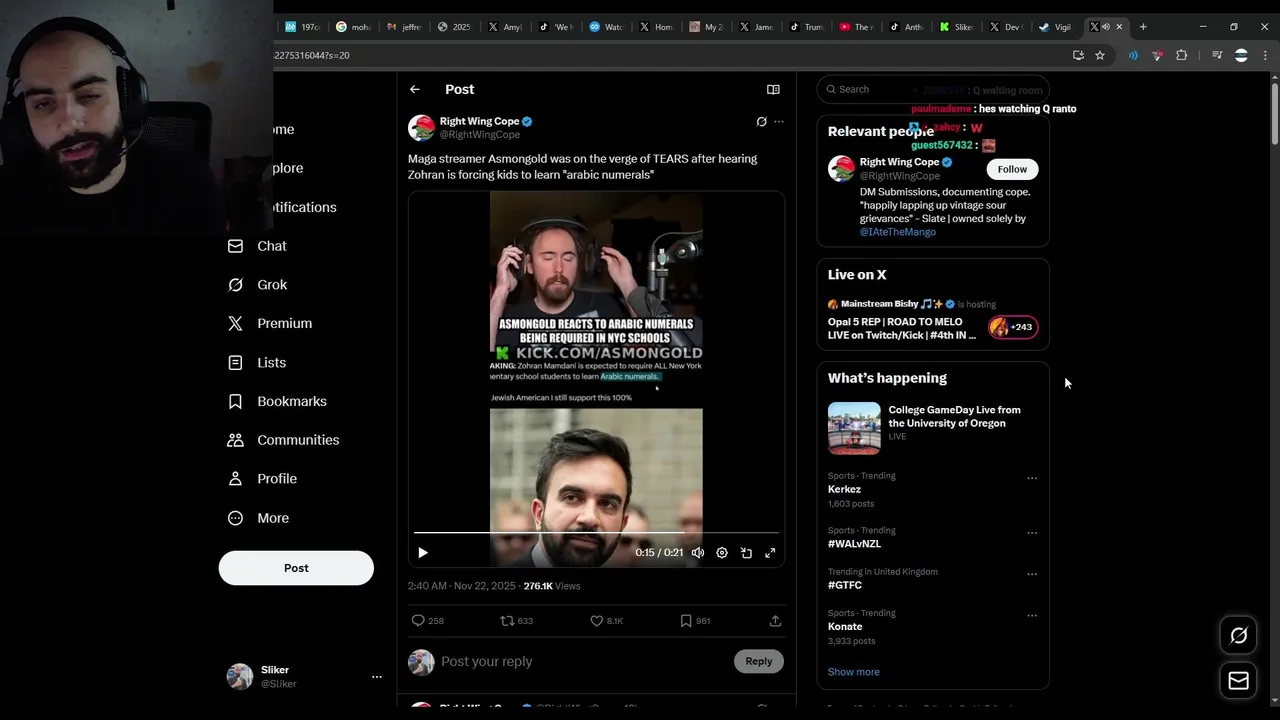The image size is (1280, 720).
Task: Click the 276.1K Views count
Action: click(552, 586)
